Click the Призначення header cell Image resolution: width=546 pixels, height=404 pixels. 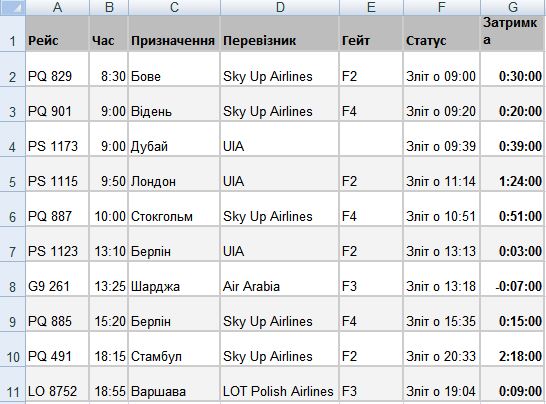tap(174, 33)
